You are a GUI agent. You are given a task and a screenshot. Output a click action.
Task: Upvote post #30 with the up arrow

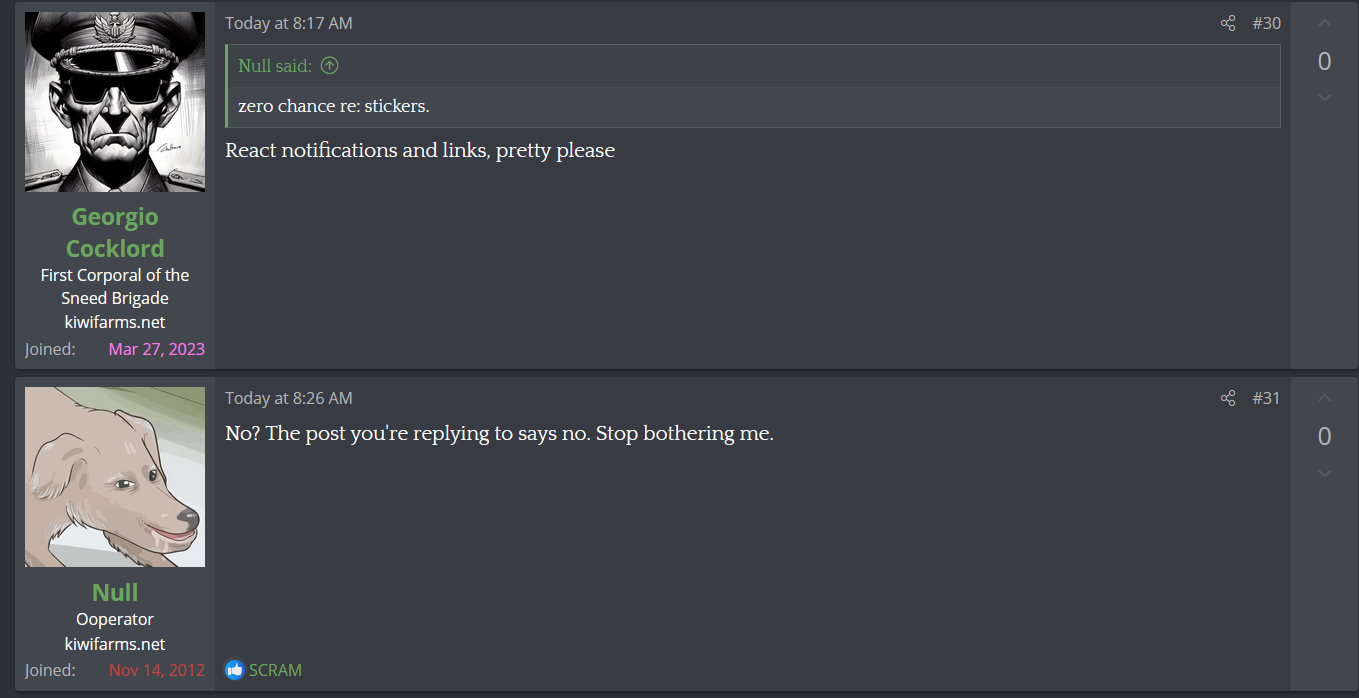click(x=1324, y=23)
